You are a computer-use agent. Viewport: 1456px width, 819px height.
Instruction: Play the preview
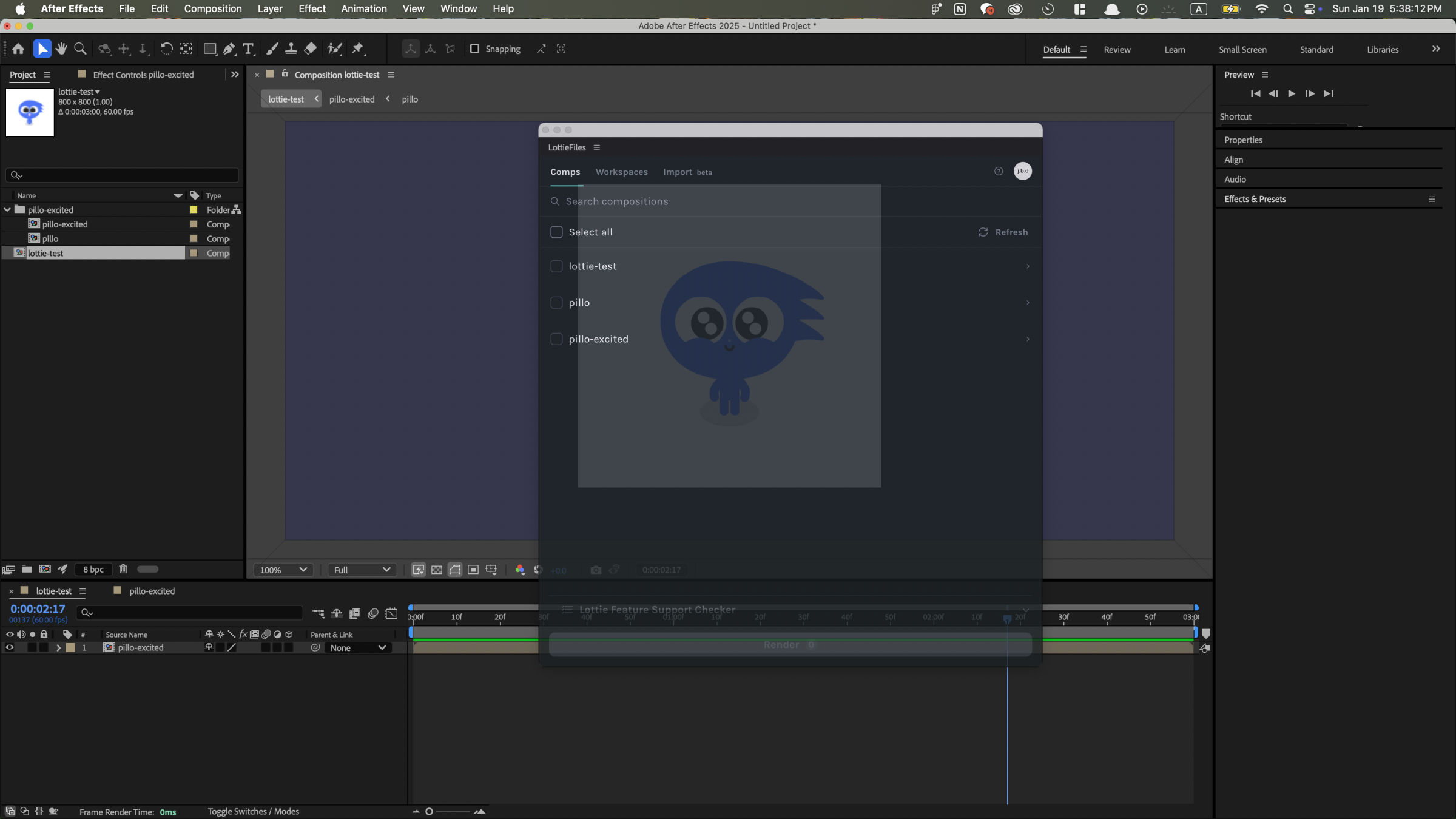(x=1292, y=93)
